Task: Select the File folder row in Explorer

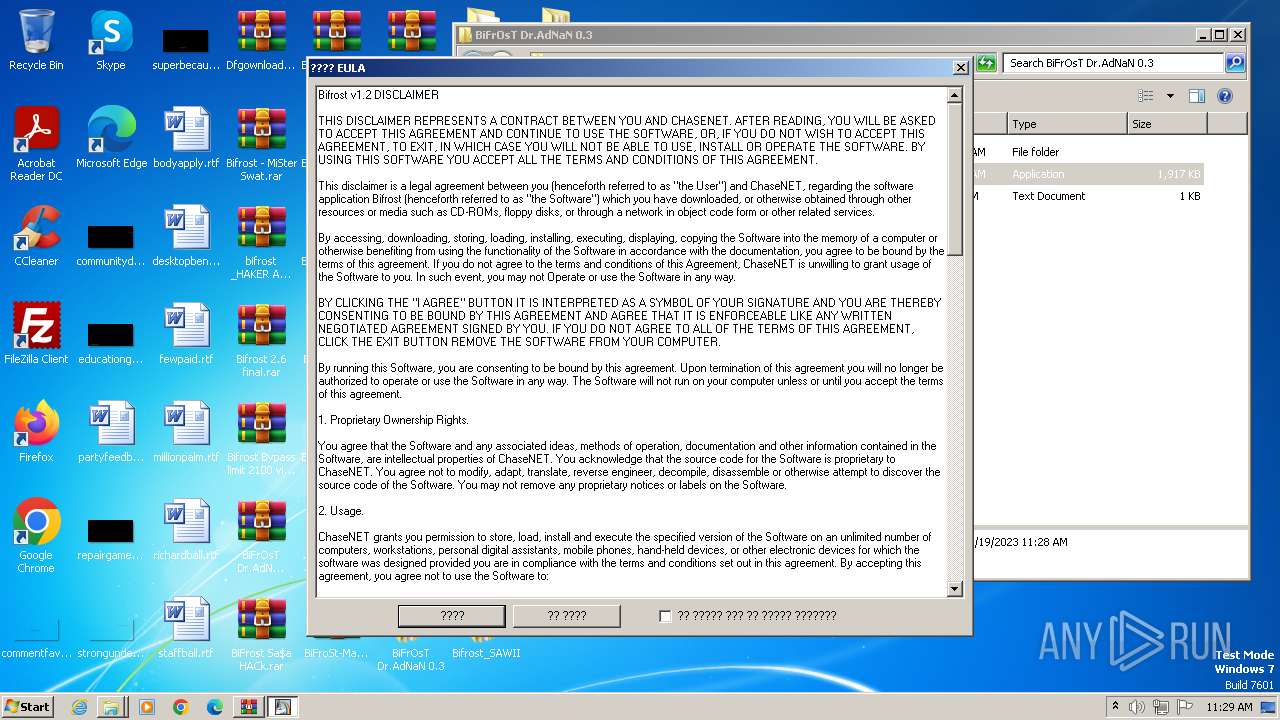Action: (1088, 152)
